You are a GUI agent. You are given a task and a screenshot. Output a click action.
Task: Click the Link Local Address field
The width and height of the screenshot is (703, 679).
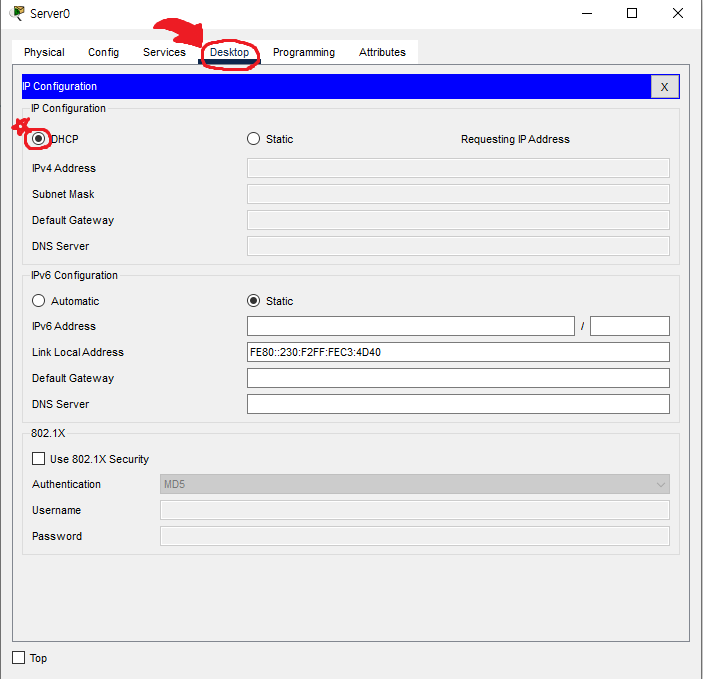pos(458,352)
